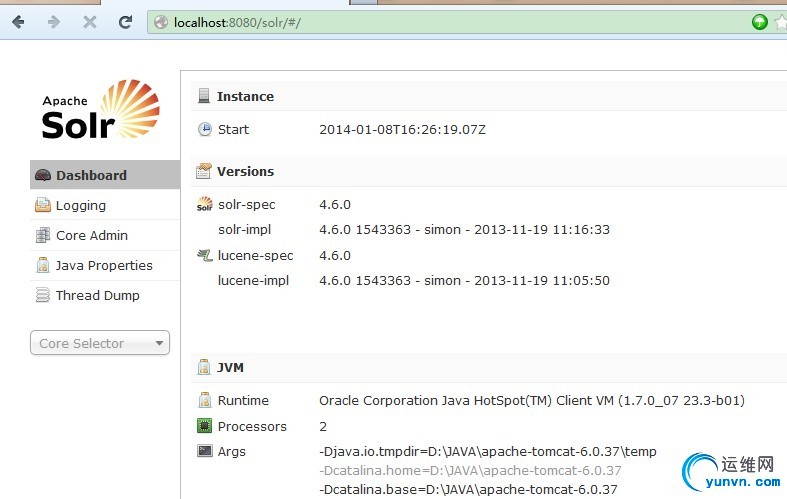
Task: Click the lucene-impl label
Action: click(253, 281)
